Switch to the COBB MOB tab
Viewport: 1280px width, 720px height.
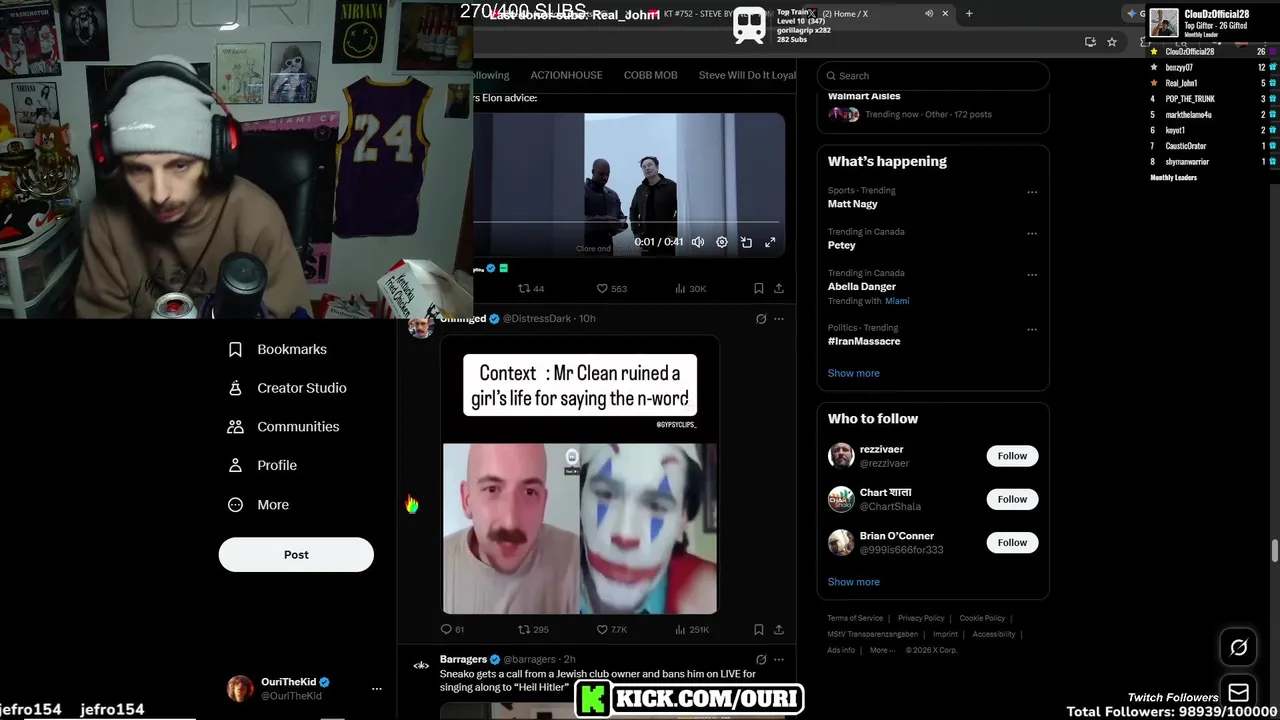[x=650, y=75]
